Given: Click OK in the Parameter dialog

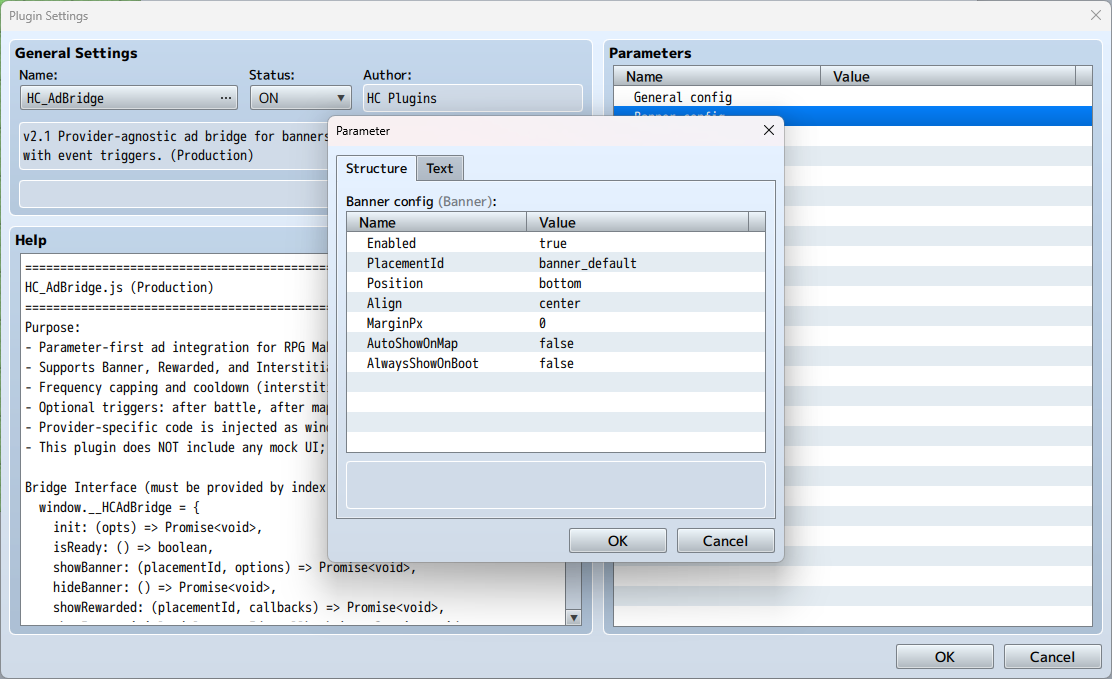Looking at the screenshot, I should click(x=618, y=541).
